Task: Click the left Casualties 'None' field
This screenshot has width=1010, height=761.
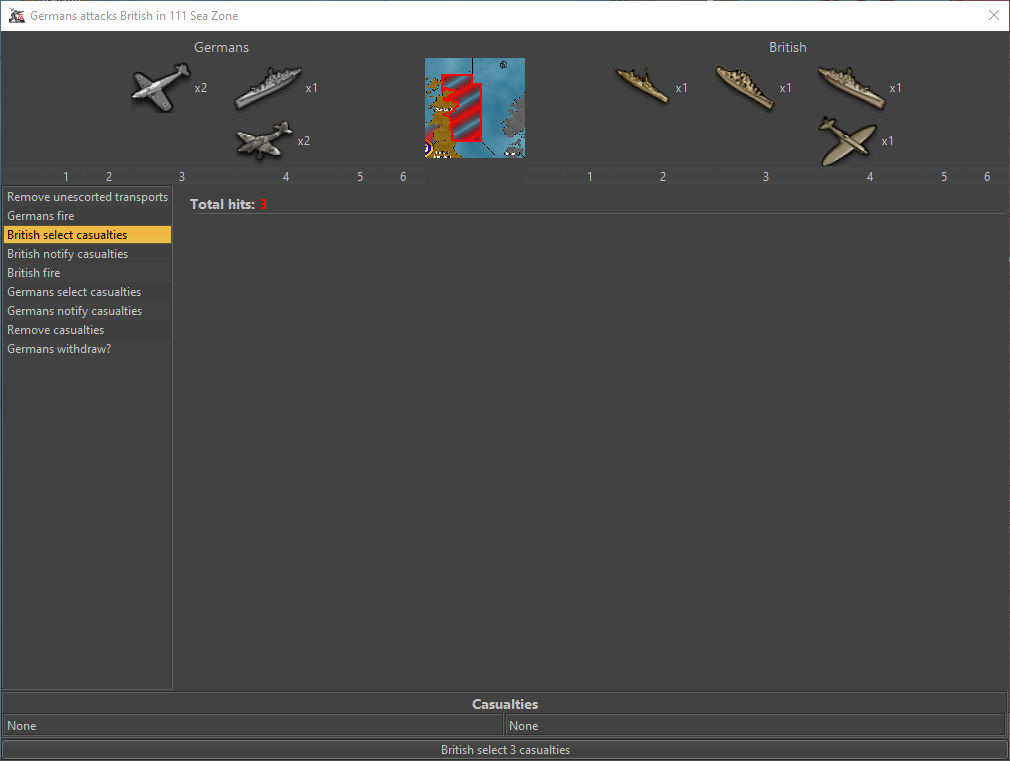Action: [x=252, y=726]
